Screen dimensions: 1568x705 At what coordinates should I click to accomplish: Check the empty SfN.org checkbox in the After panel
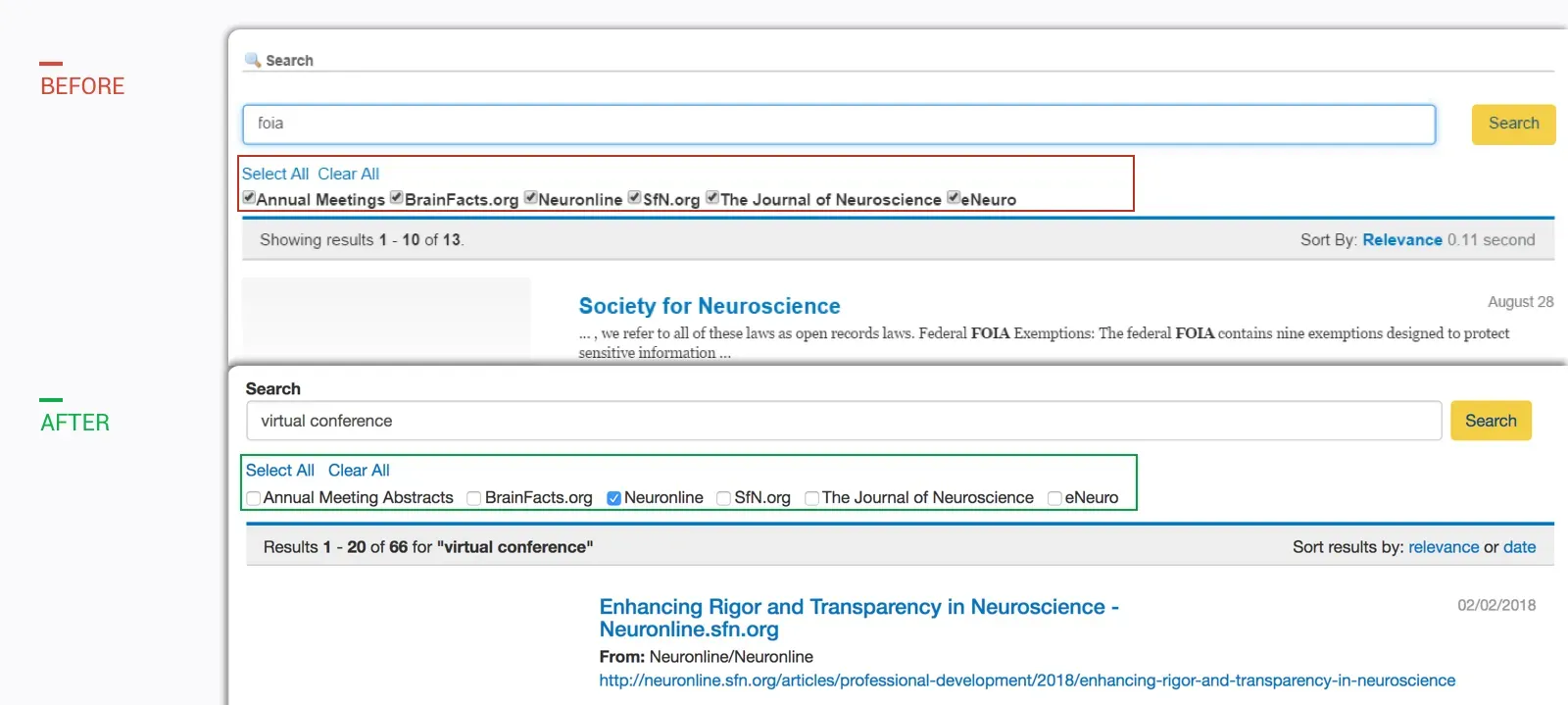tap(723, 498)
